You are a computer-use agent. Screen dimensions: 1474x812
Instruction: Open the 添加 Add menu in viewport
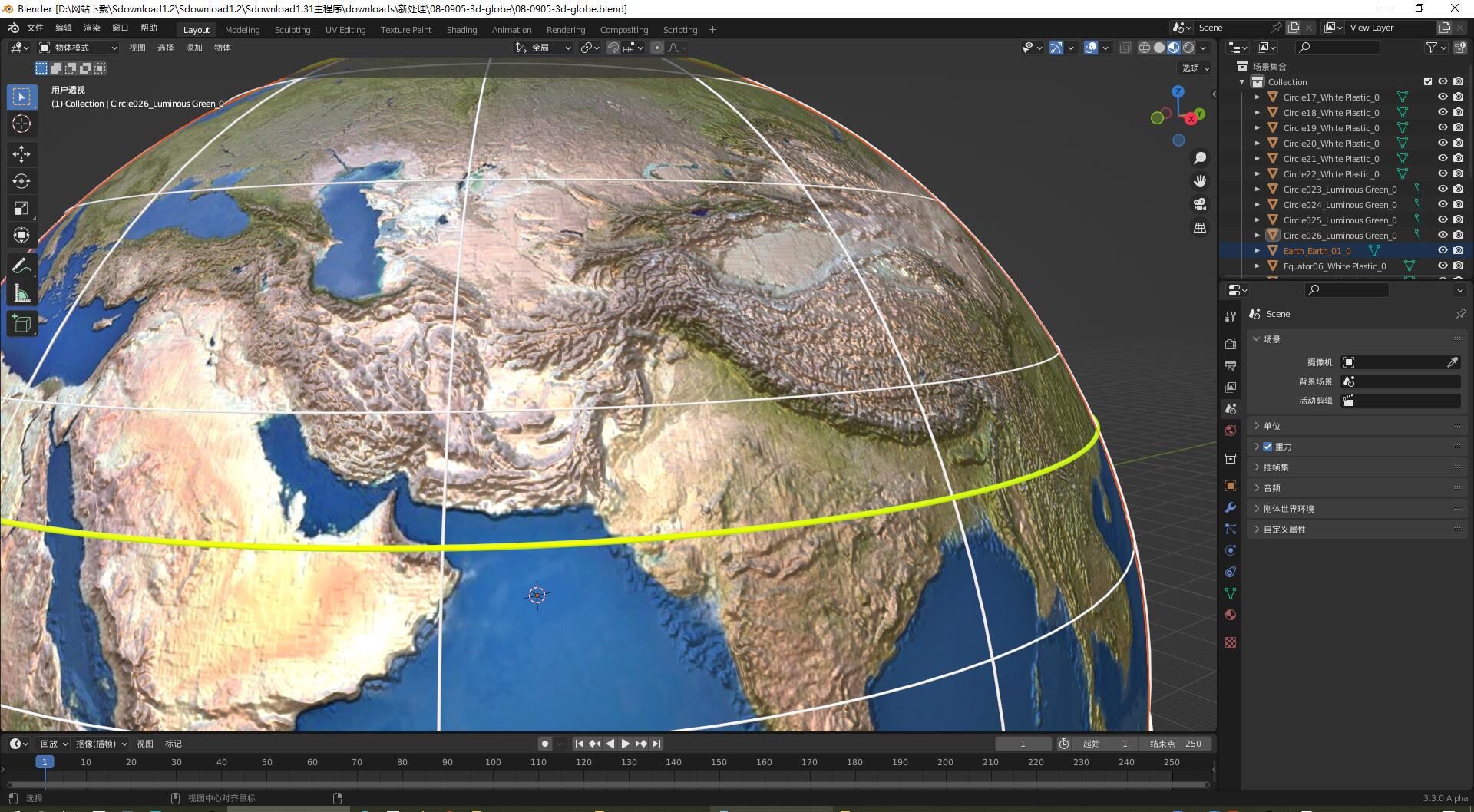(194, 48)
